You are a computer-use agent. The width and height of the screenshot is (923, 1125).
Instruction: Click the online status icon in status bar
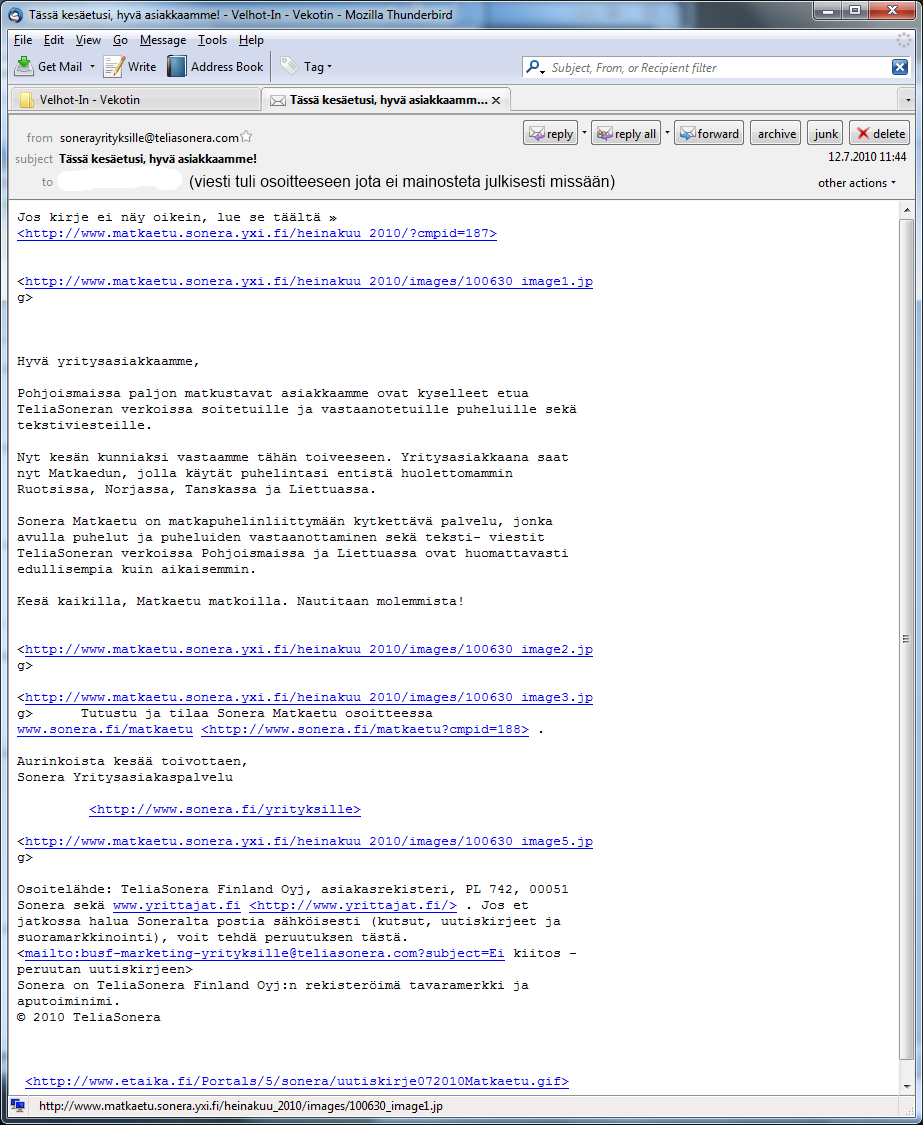pyautogui.click(x=17, y=1105)
